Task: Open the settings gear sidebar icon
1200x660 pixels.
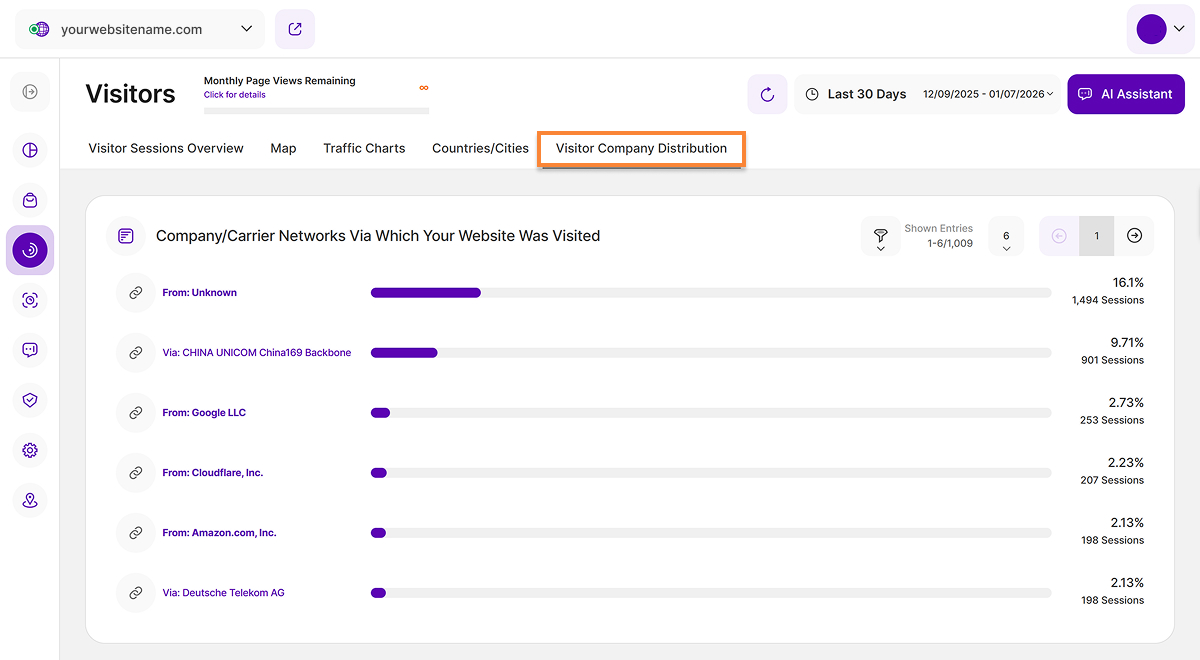Action: (x=30, y=450)
